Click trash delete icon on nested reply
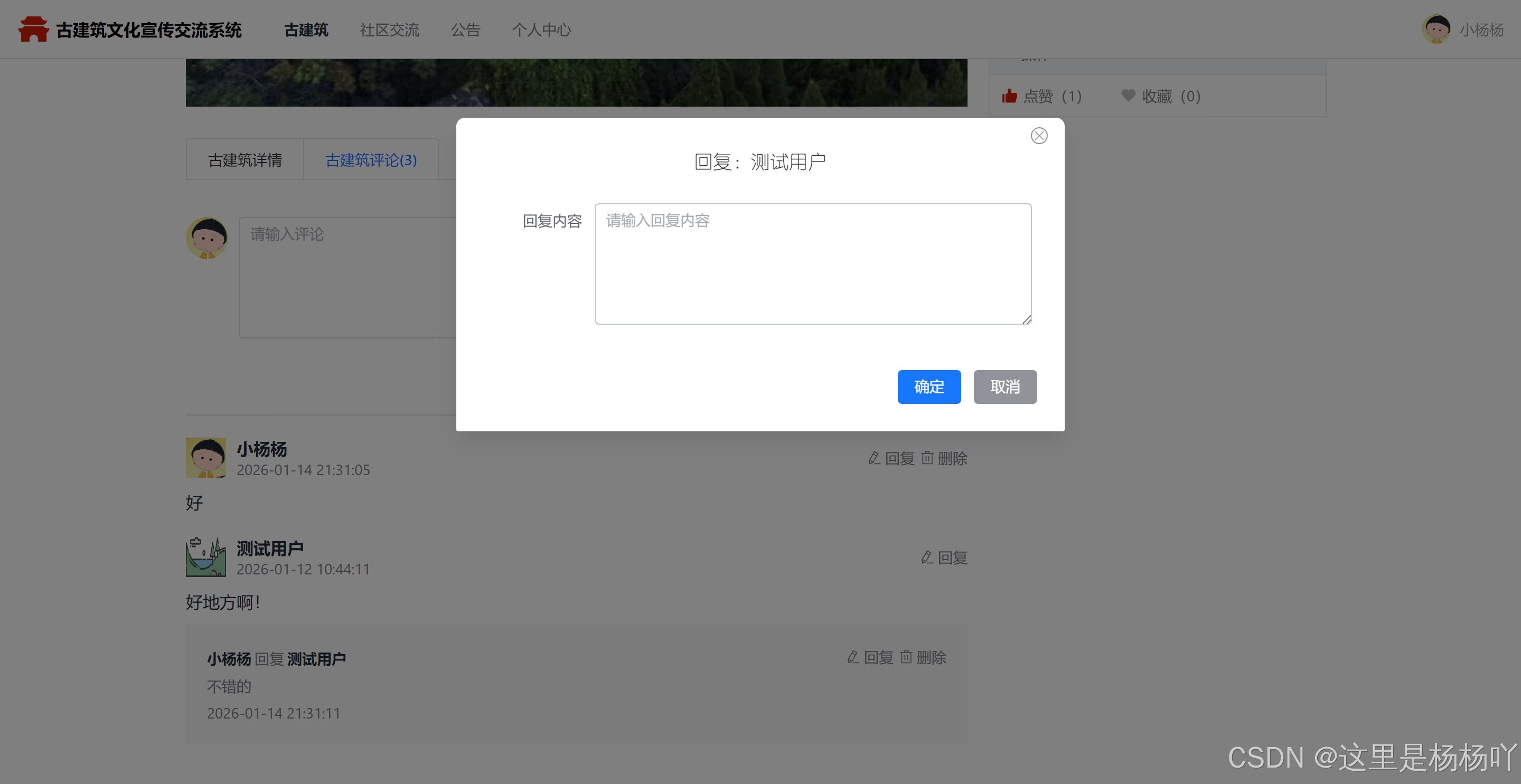 click(906, 657)
